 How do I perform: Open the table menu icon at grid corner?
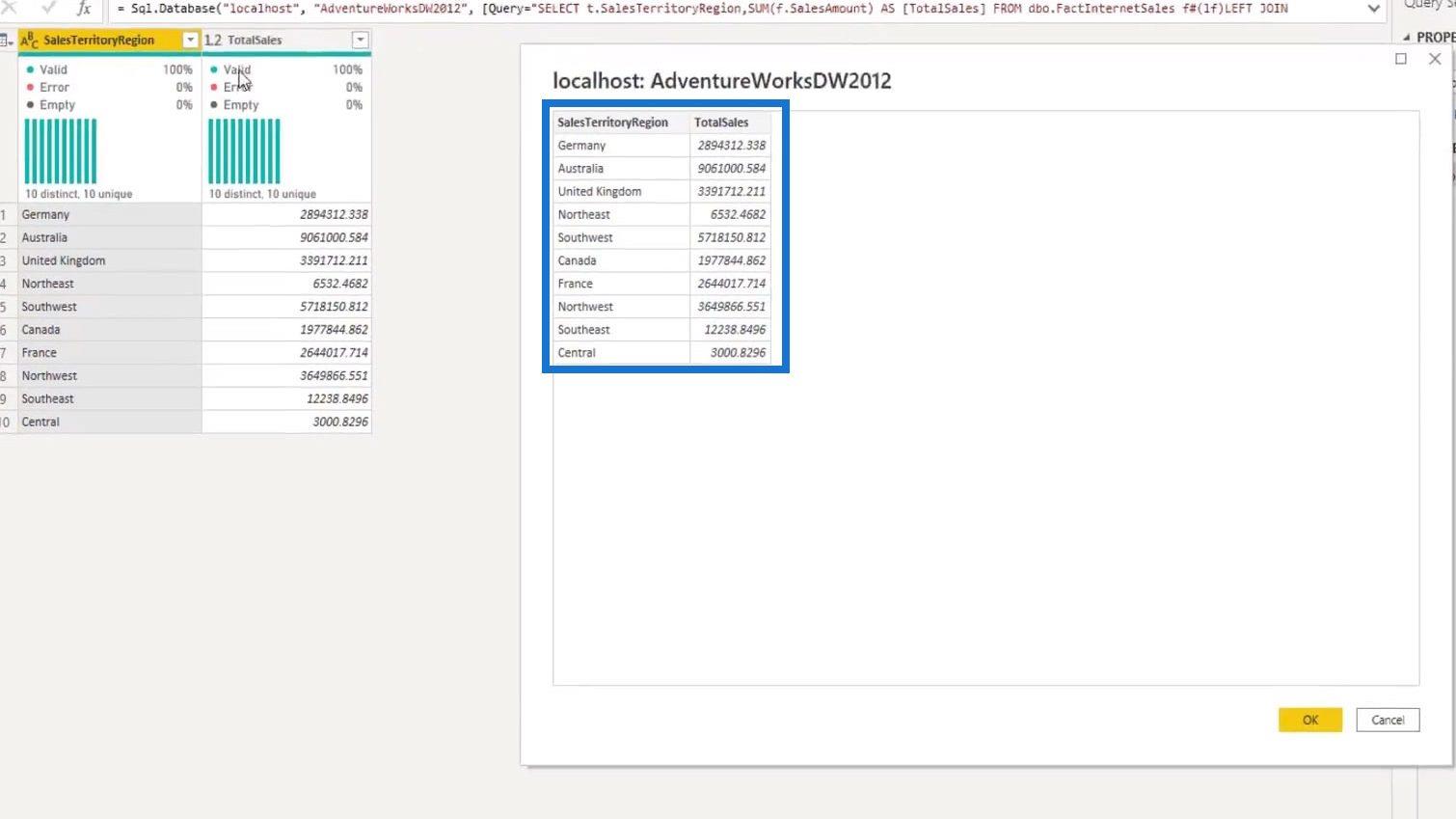tap(8, 41)
